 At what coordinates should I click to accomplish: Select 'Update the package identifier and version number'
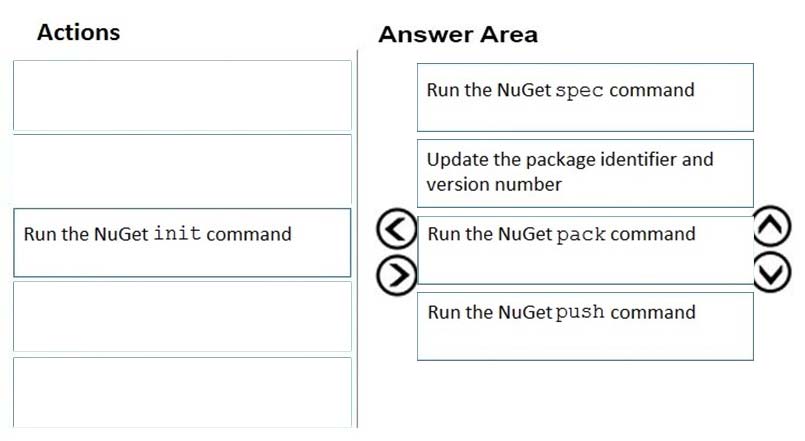585,173
